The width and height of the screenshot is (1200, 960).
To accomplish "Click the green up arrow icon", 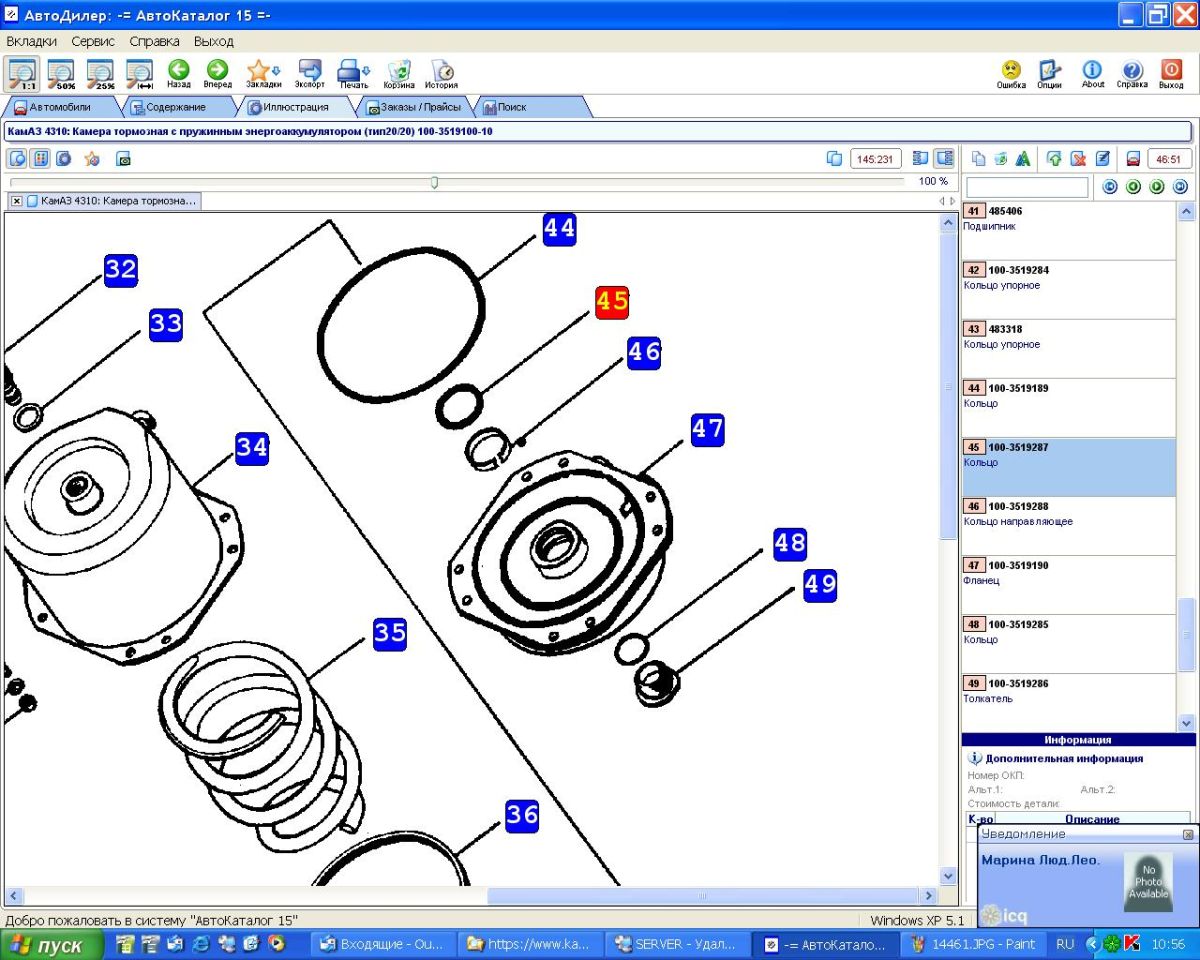I will 1054,158.
